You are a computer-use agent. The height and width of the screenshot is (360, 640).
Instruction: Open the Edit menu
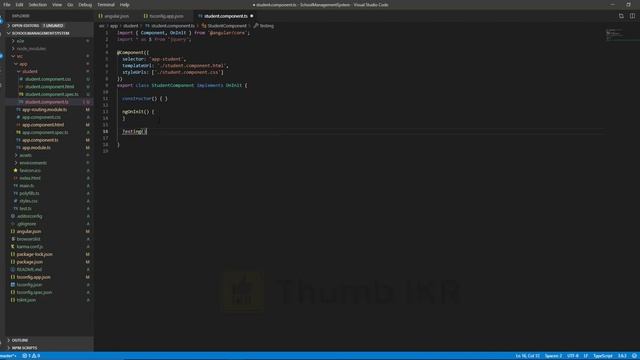(x=20, y=5)
